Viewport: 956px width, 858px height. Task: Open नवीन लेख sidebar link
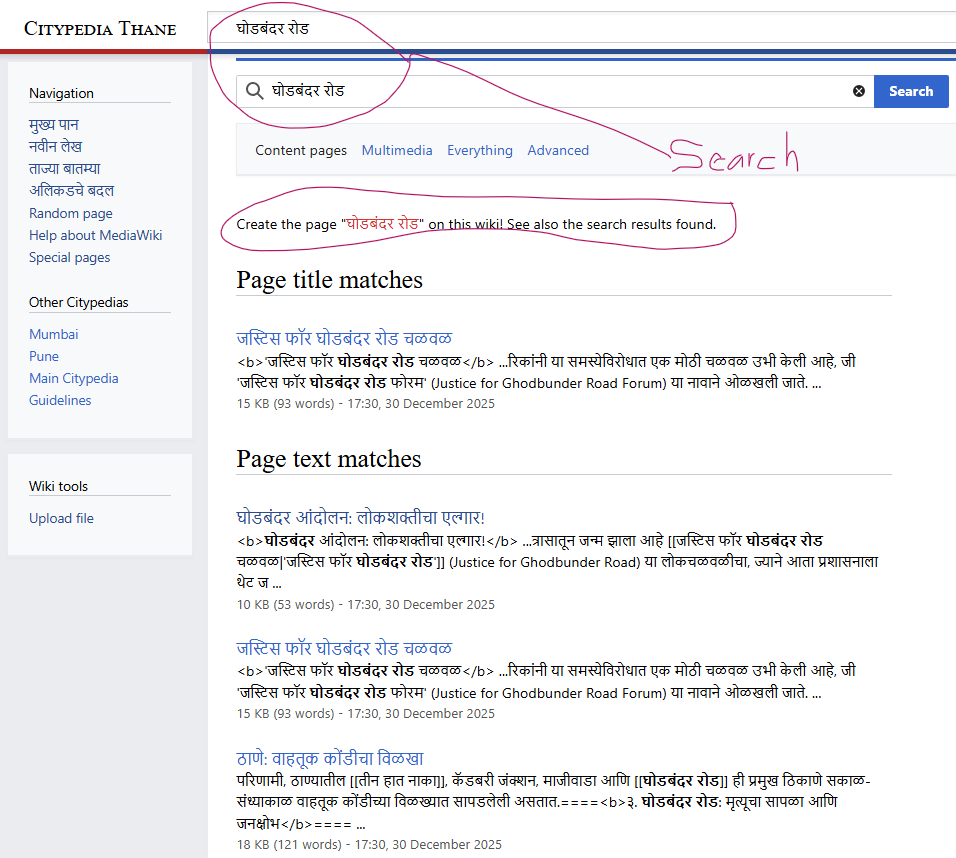(56, 147)
